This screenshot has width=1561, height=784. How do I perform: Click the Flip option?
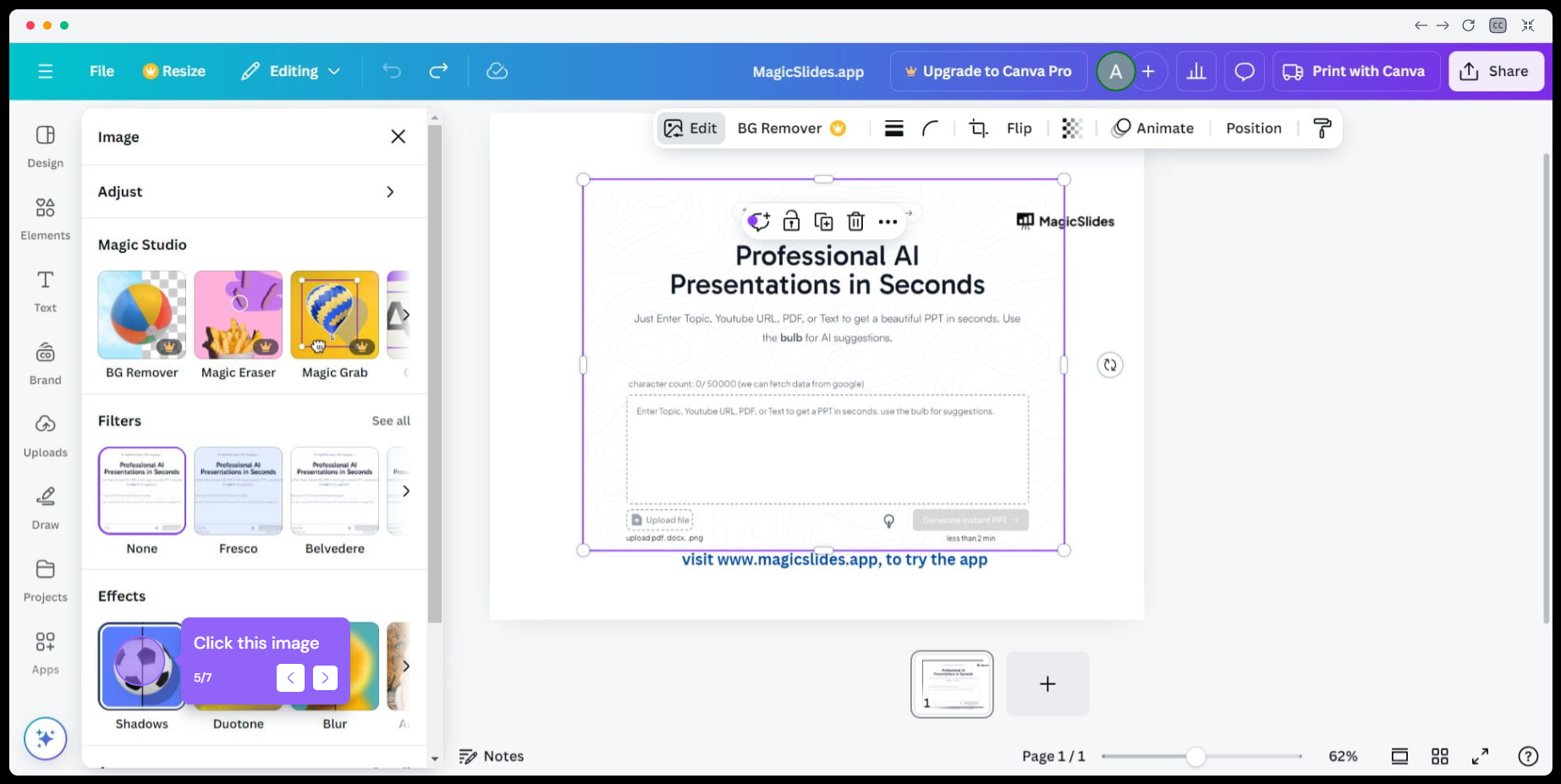1020,129
